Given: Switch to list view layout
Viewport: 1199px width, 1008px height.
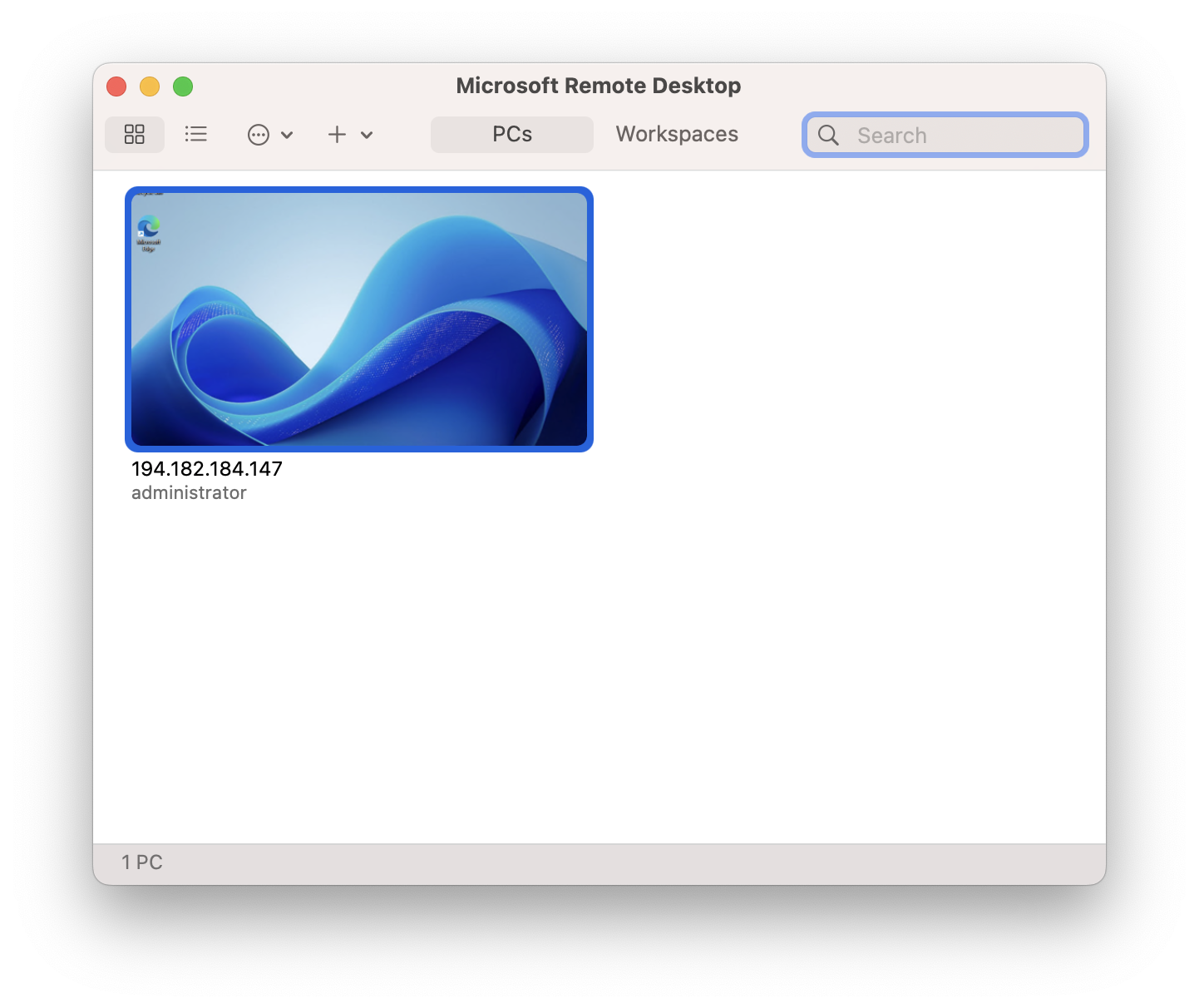Looking at the screenshot, I should tap(196, 135).
